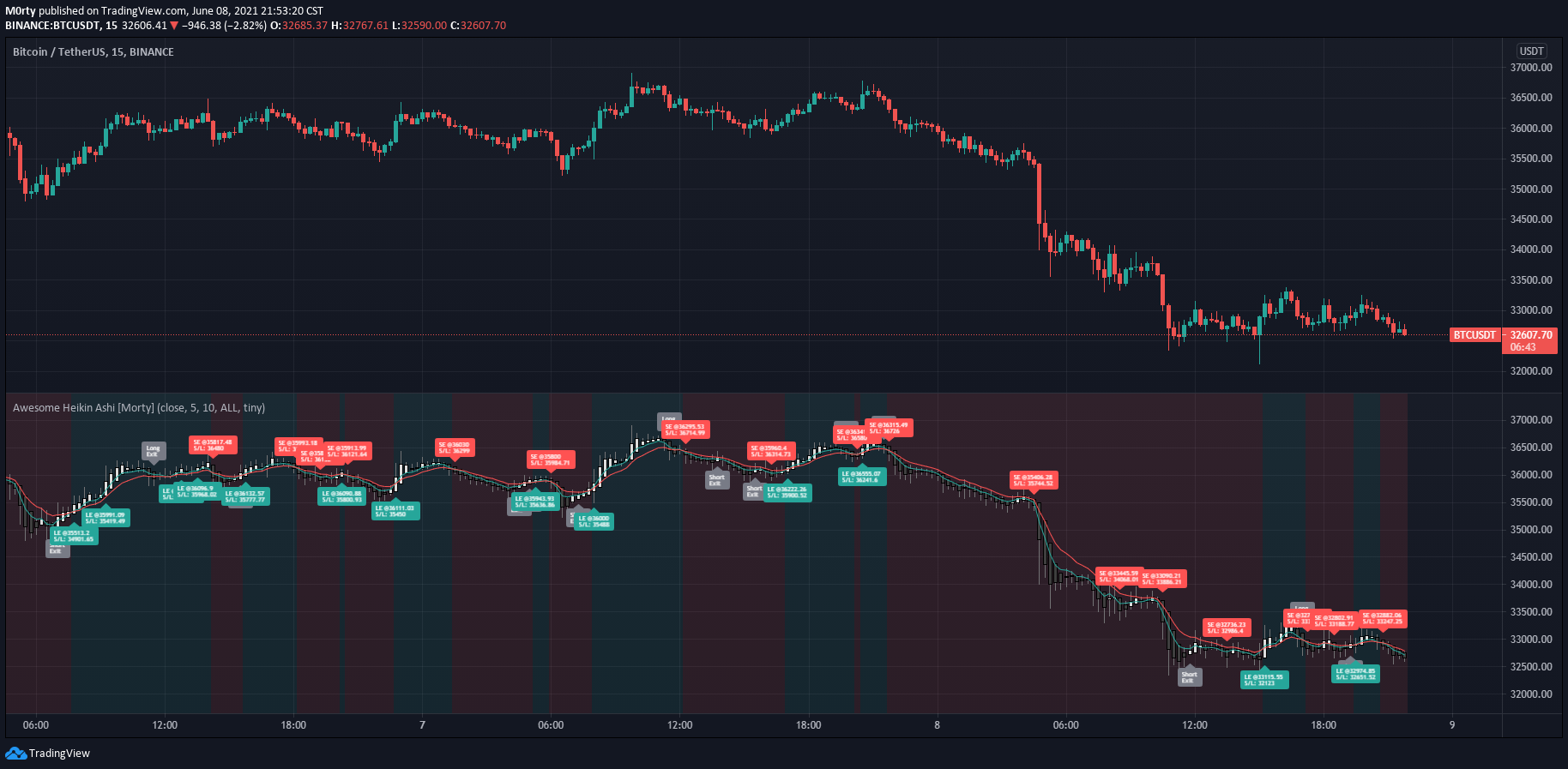Click the USDT currency label on price axis
The image size is (1568, 769).
1532,51
